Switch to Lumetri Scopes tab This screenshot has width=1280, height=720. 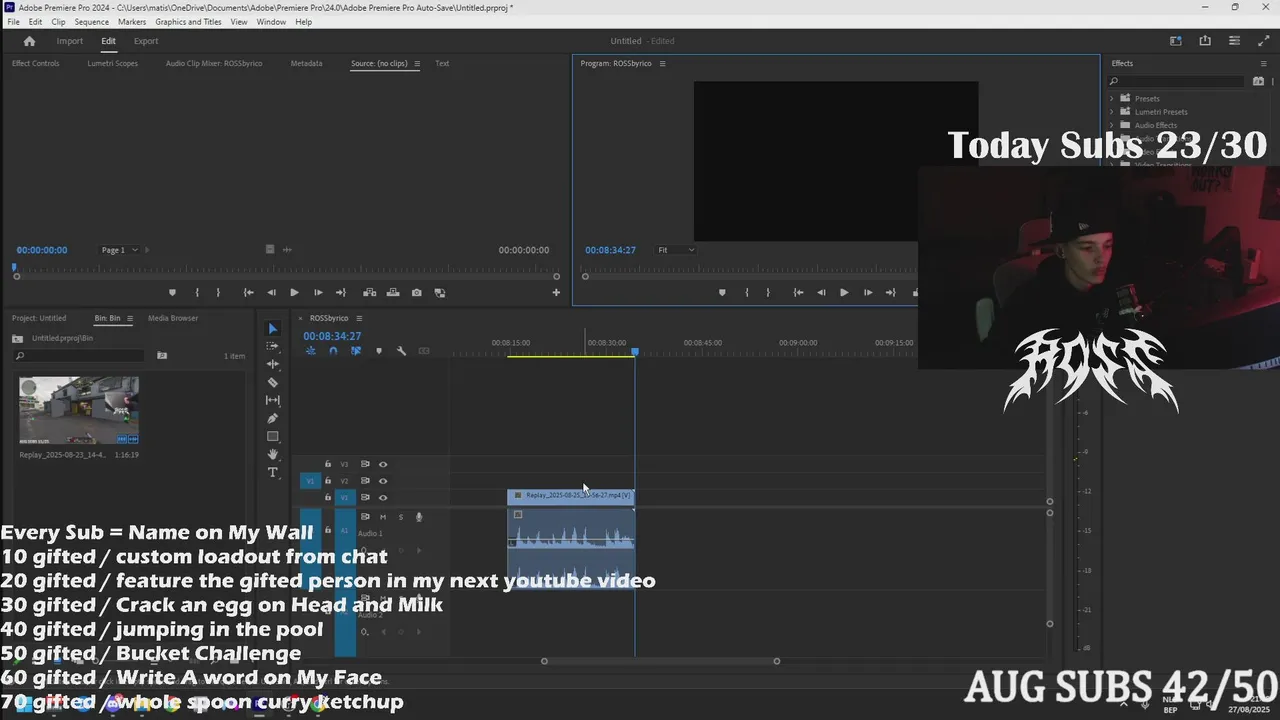pos(112,63)
